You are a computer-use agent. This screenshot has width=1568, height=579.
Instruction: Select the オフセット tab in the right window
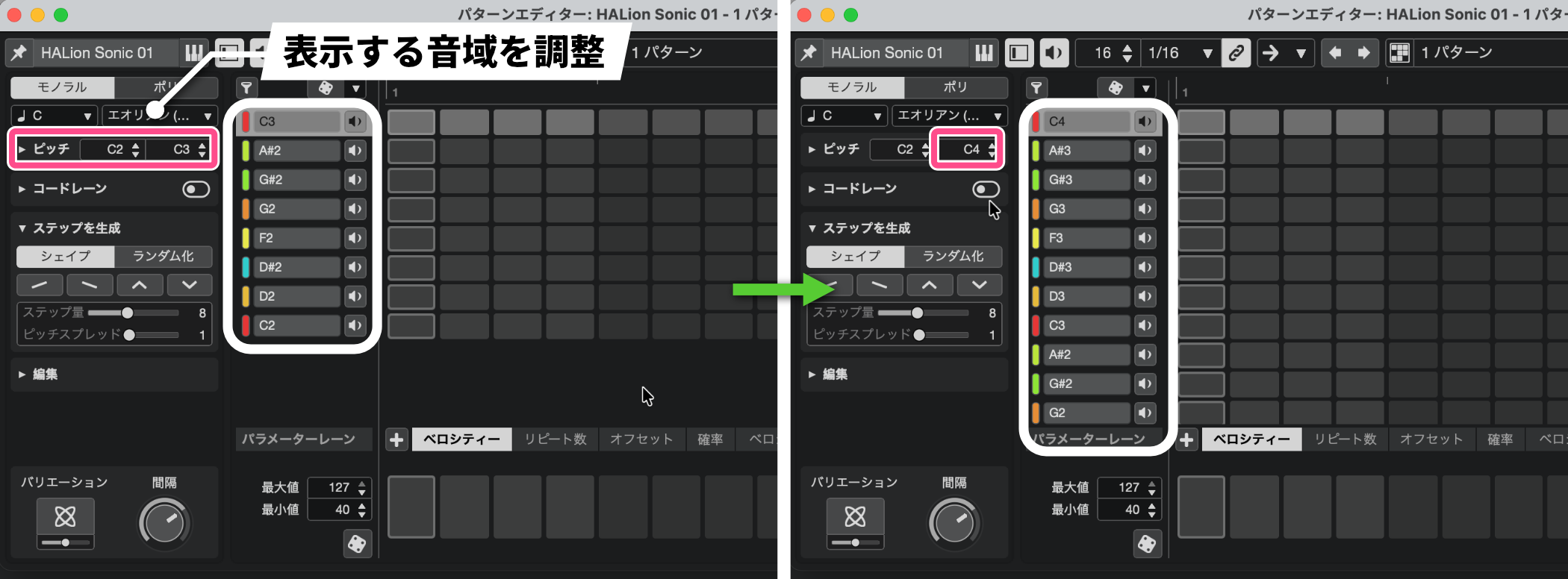[x=1431, y=439]
